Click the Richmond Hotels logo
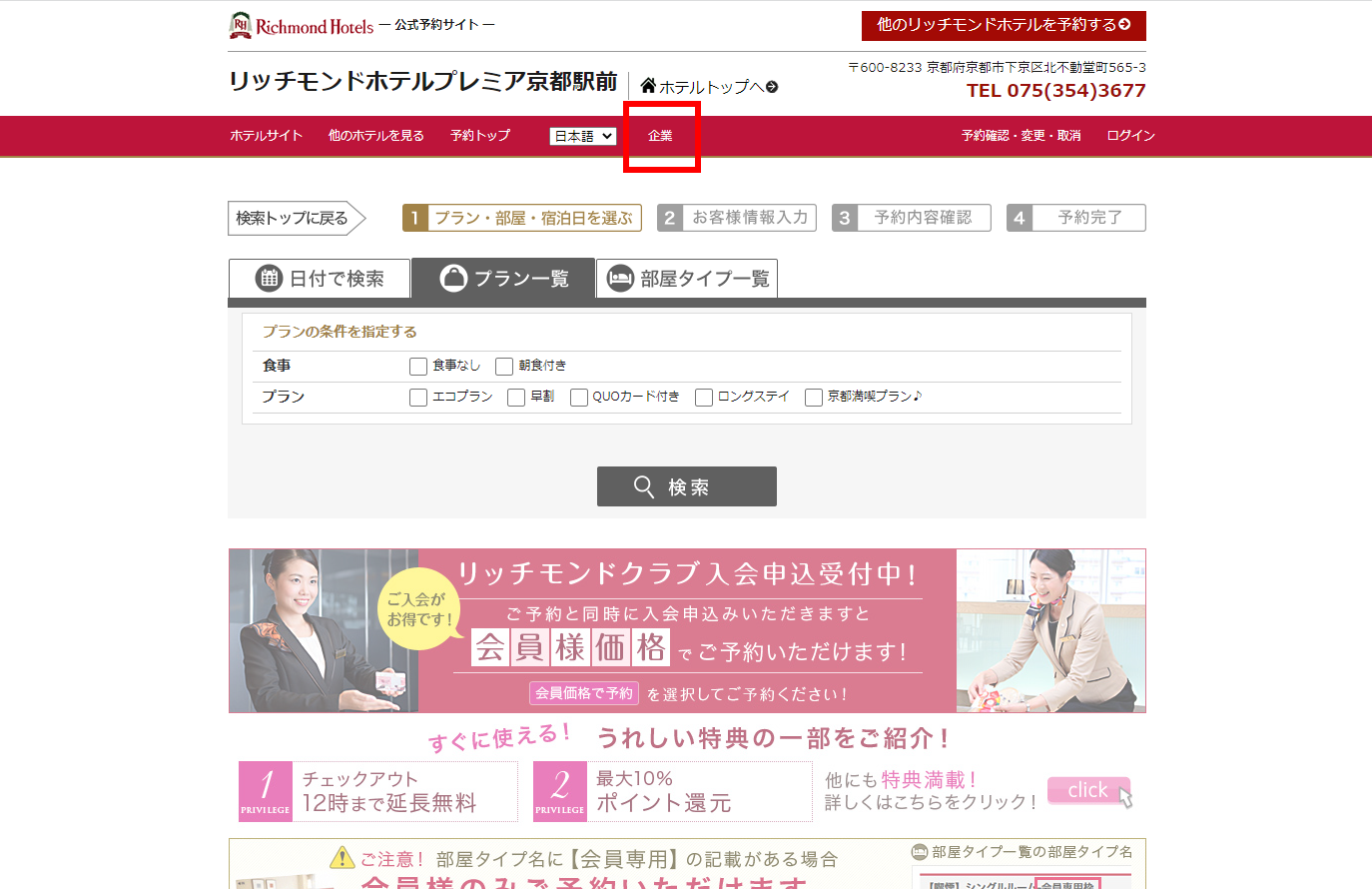 (302, 25)
